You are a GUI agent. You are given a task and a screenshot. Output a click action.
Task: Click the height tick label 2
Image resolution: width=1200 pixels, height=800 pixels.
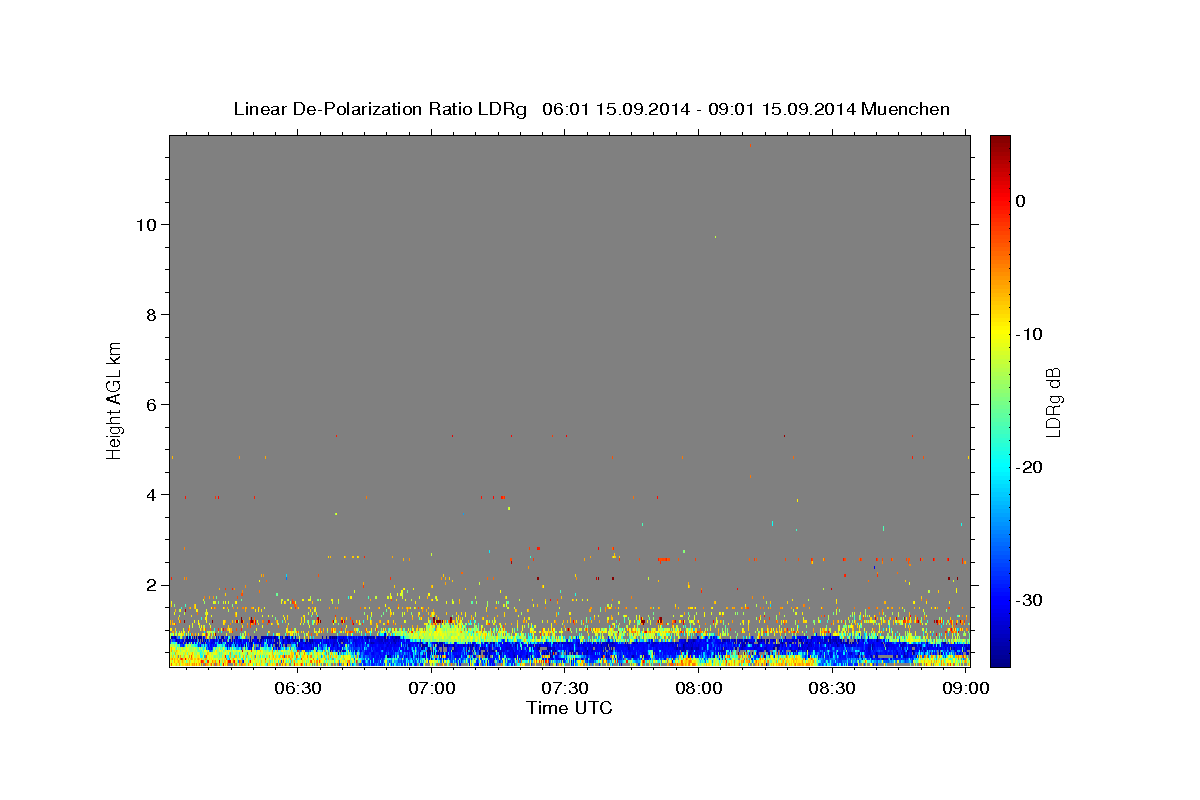(x=153, y=584)
